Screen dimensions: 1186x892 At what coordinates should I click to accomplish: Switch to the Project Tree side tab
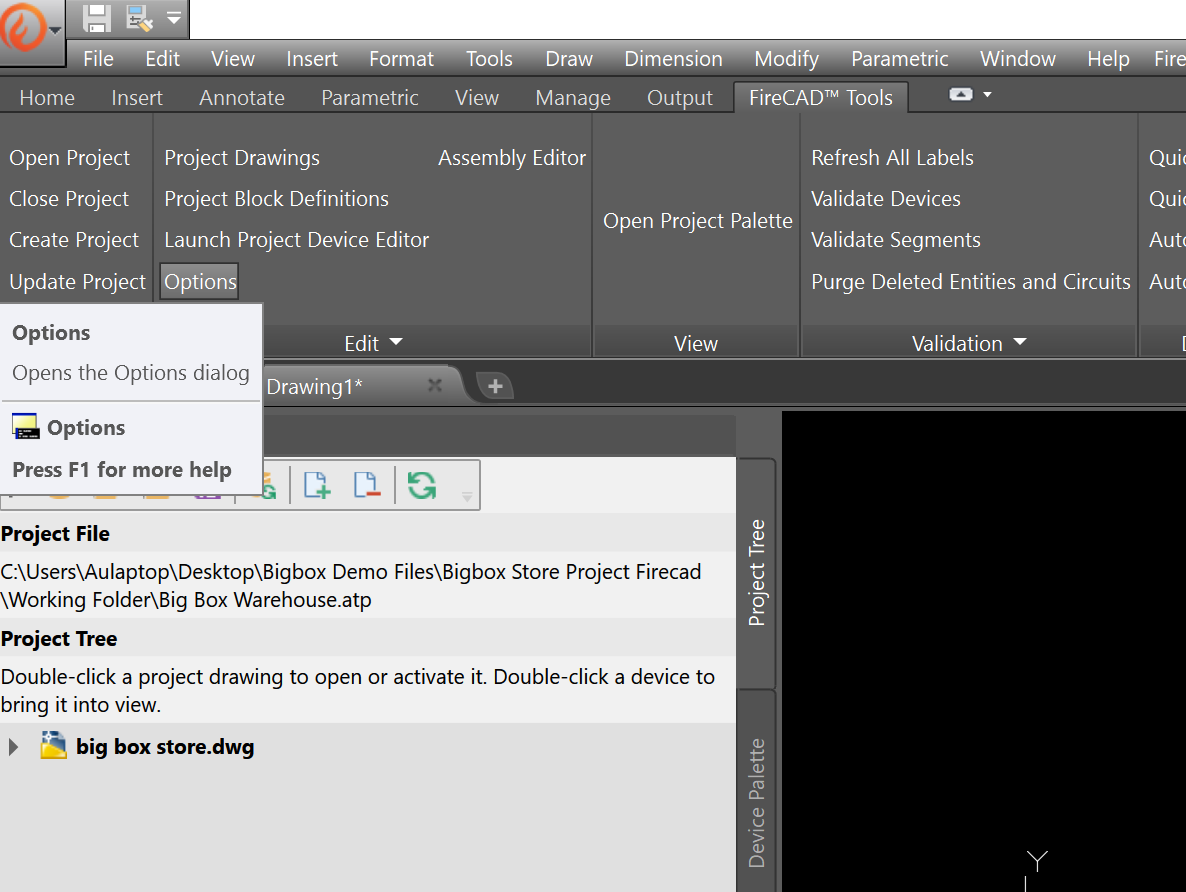coord(756,573)
